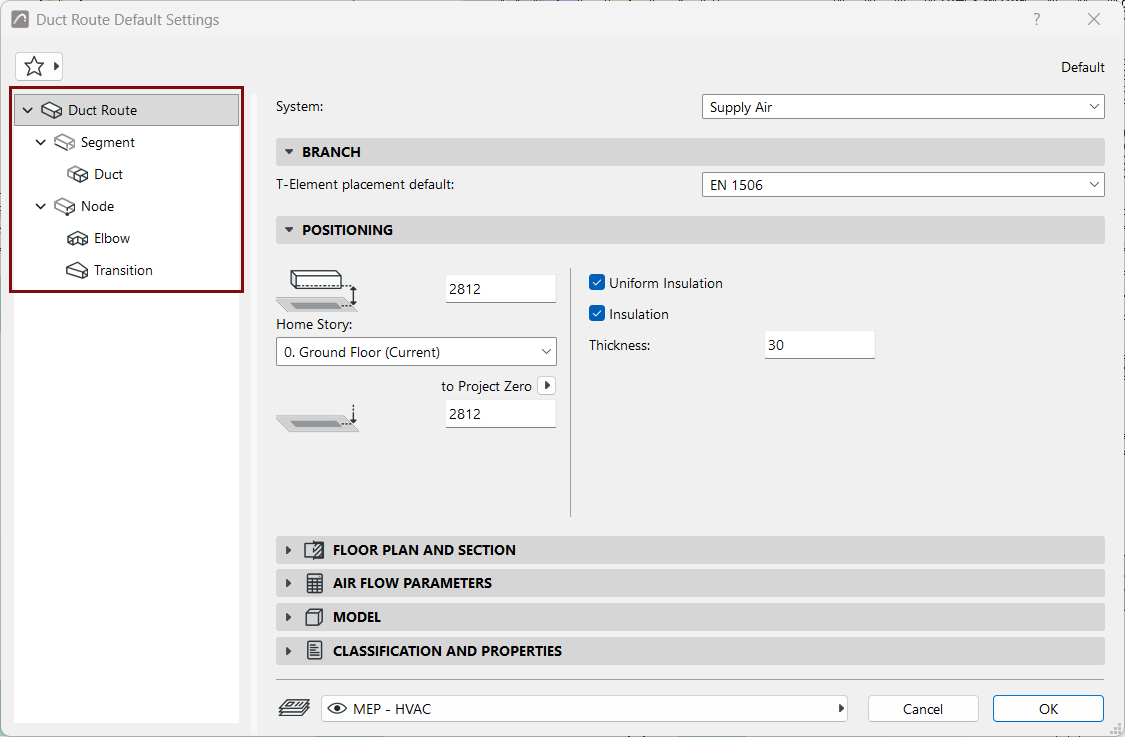Image resolution: width=1125 pixels, height=737 pixels.
Task: Click the Project Zero elevation diagram icon
Action: (317, 417)
